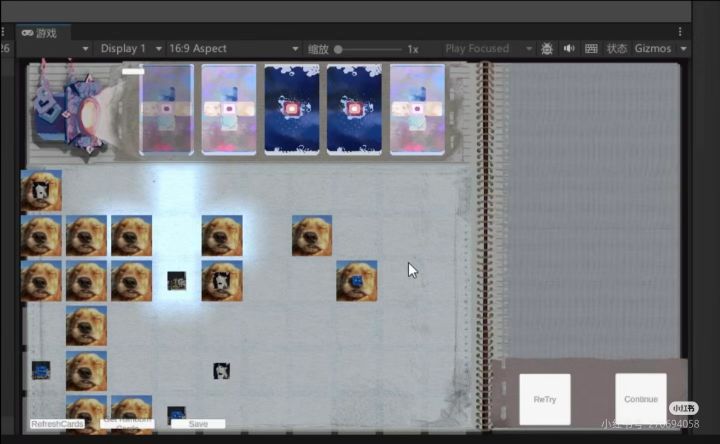Click the small dark tile beside dog tiles
This screenshot has height=444, width=720.
pyautogui.click(x=176, y=281)
